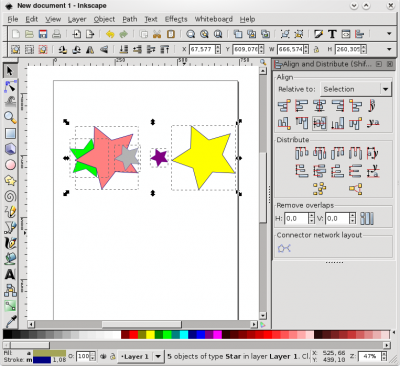Select the Pencil freehand tool
The width and height of the screenshot is (400, 366).
10,212
